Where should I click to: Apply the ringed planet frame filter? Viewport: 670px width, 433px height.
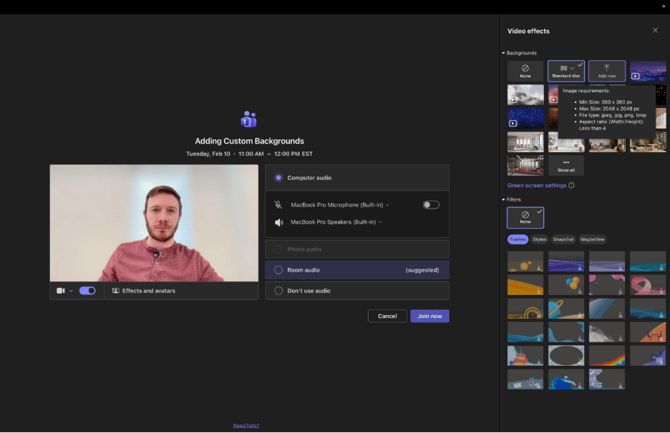pyautogui.click(x=566, y=309)
